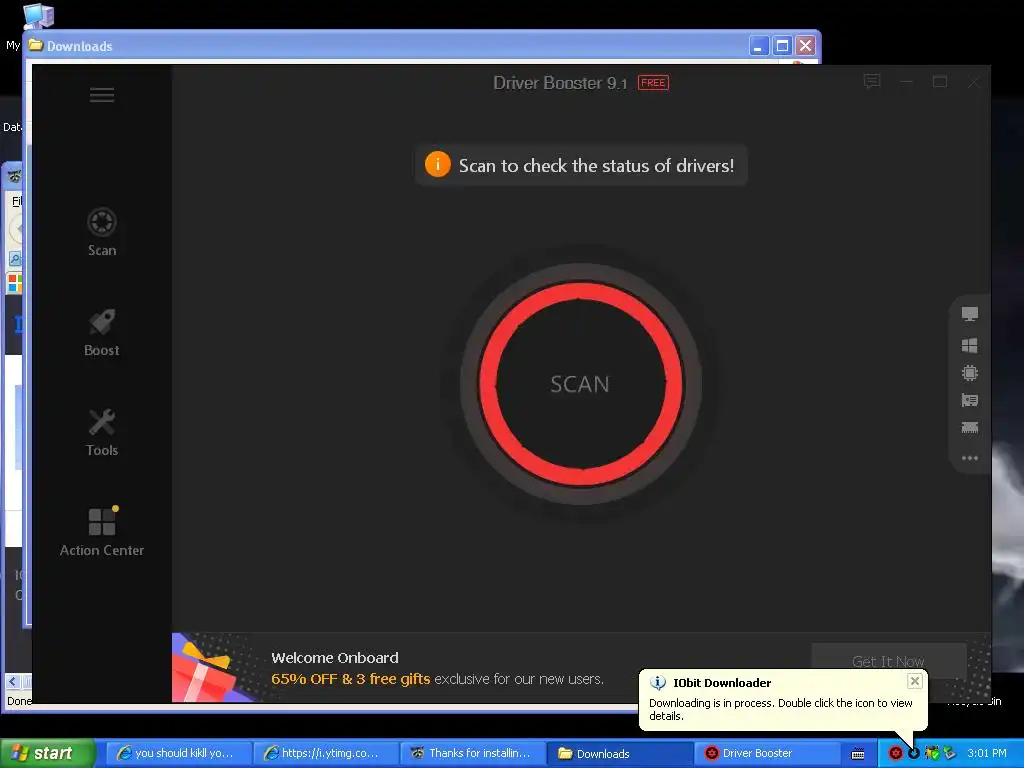The height and width of the screenshot is (768, 1024).
Task: Click the Windows start button
Action: [48, 753]
